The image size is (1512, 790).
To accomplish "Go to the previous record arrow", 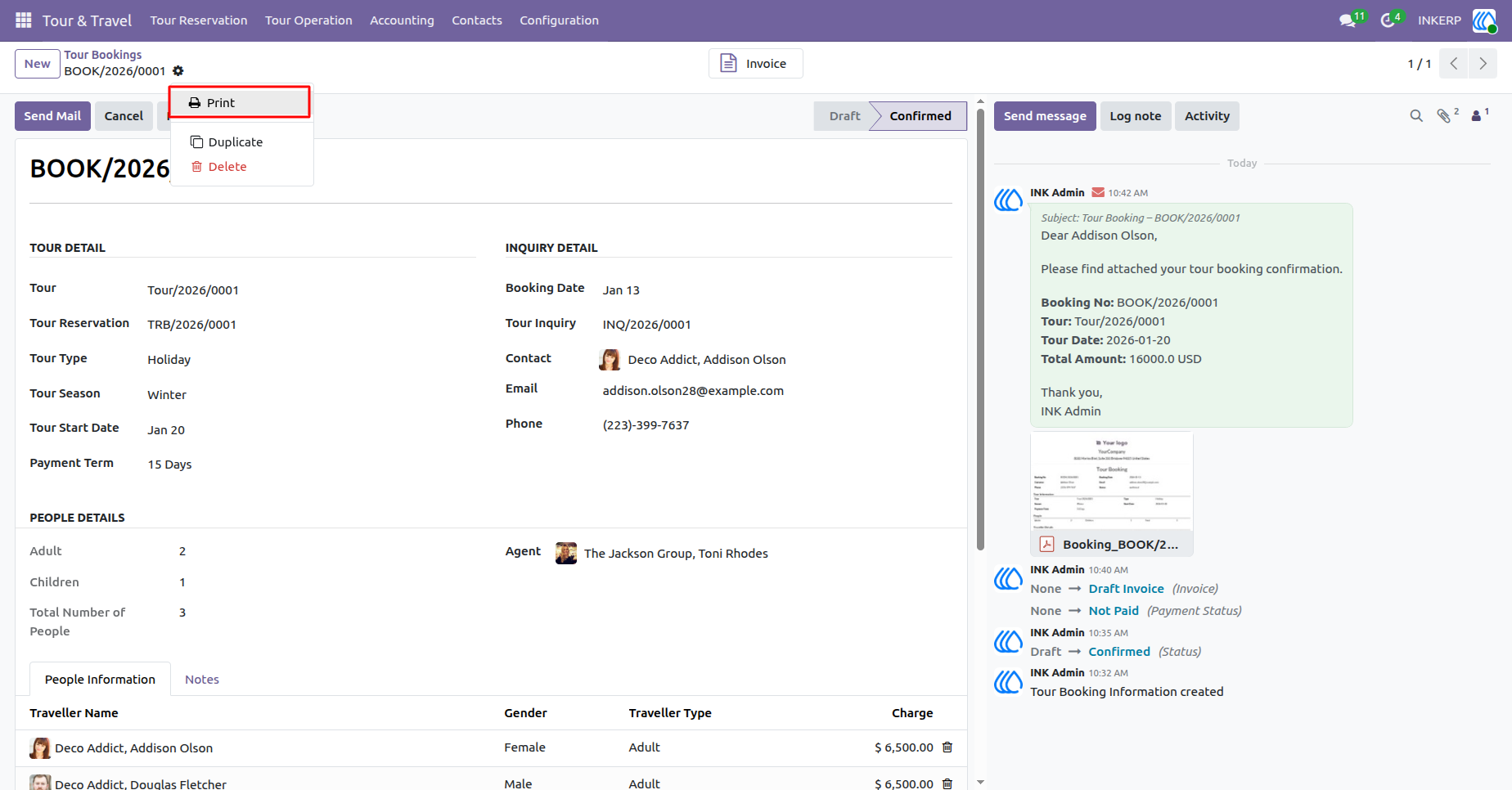I will coord(1454,64).
